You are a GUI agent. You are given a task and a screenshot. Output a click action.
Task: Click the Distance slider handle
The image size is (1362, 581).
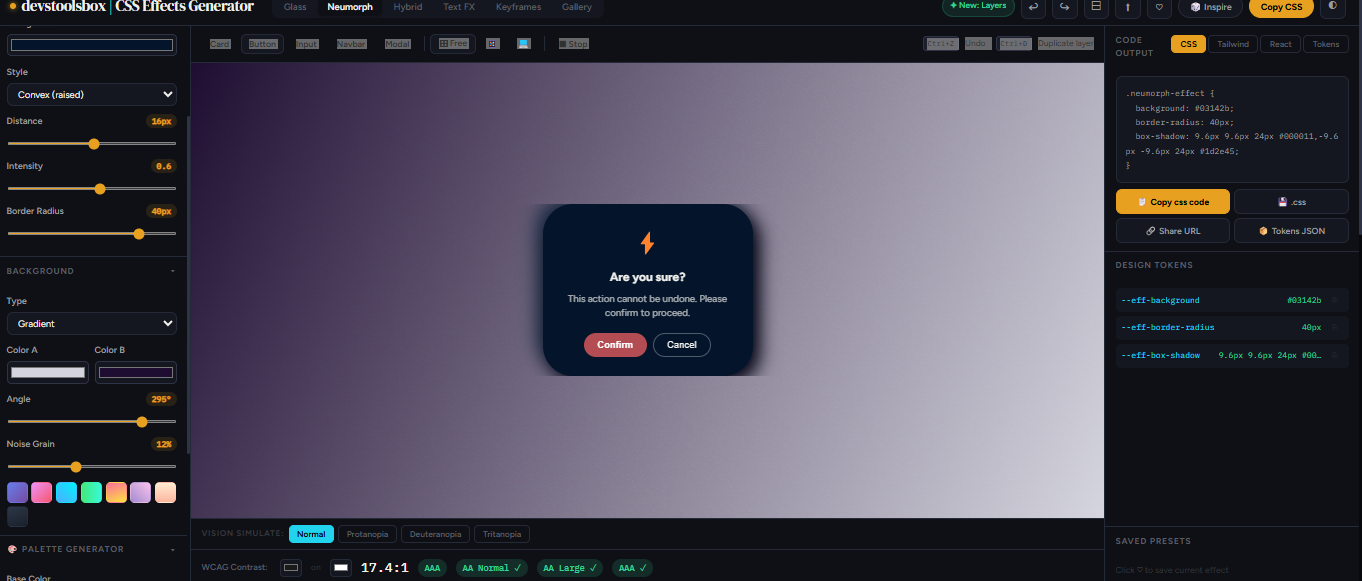94,144
